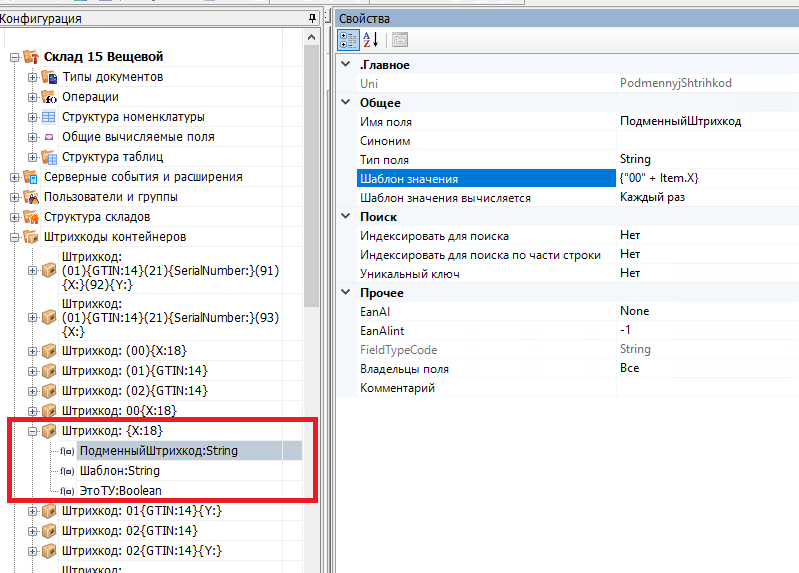Click the scroll up arrow in Конфигурация tree
The image size is (799, 573).
(x=311, y=37)
